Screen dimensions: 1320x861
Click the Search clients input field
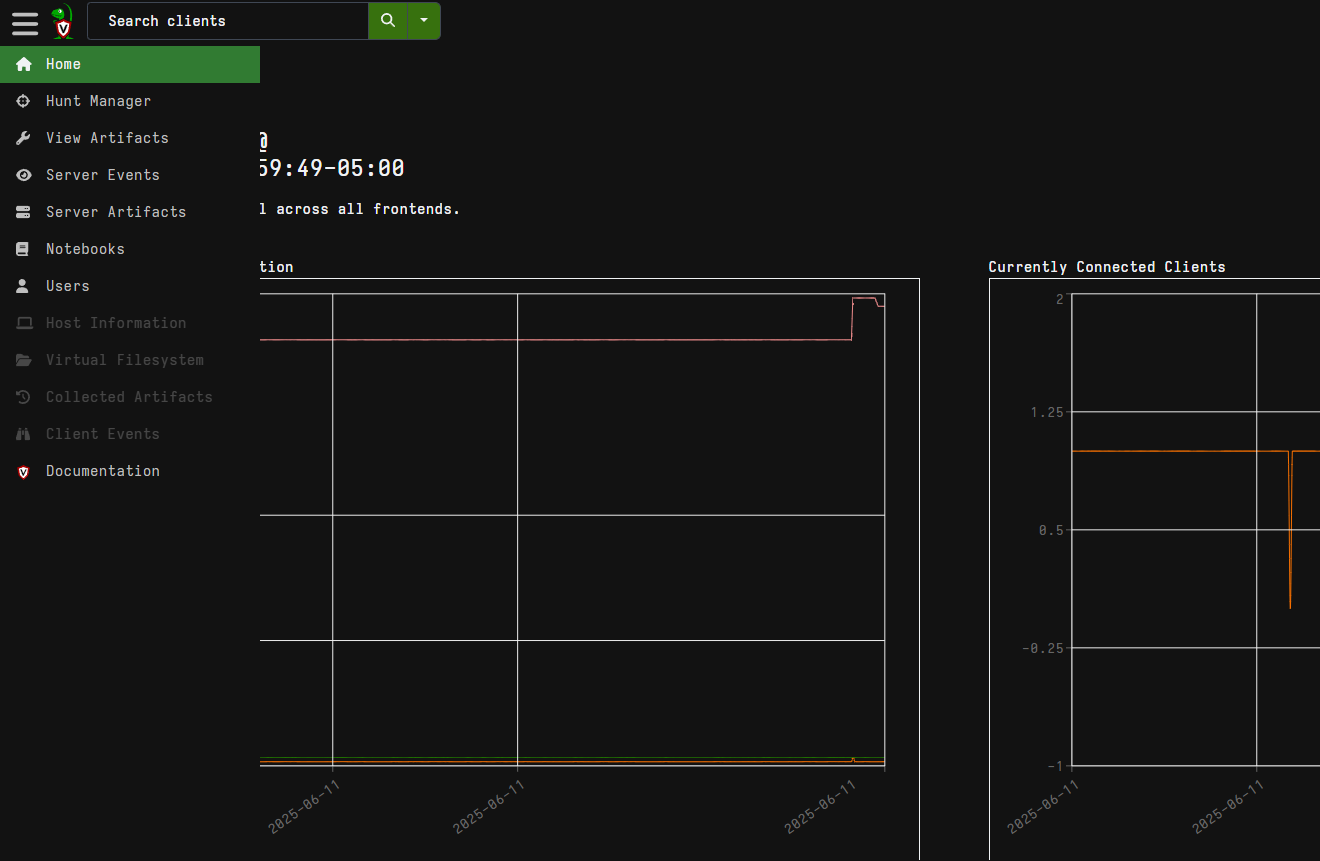[228, 21]
